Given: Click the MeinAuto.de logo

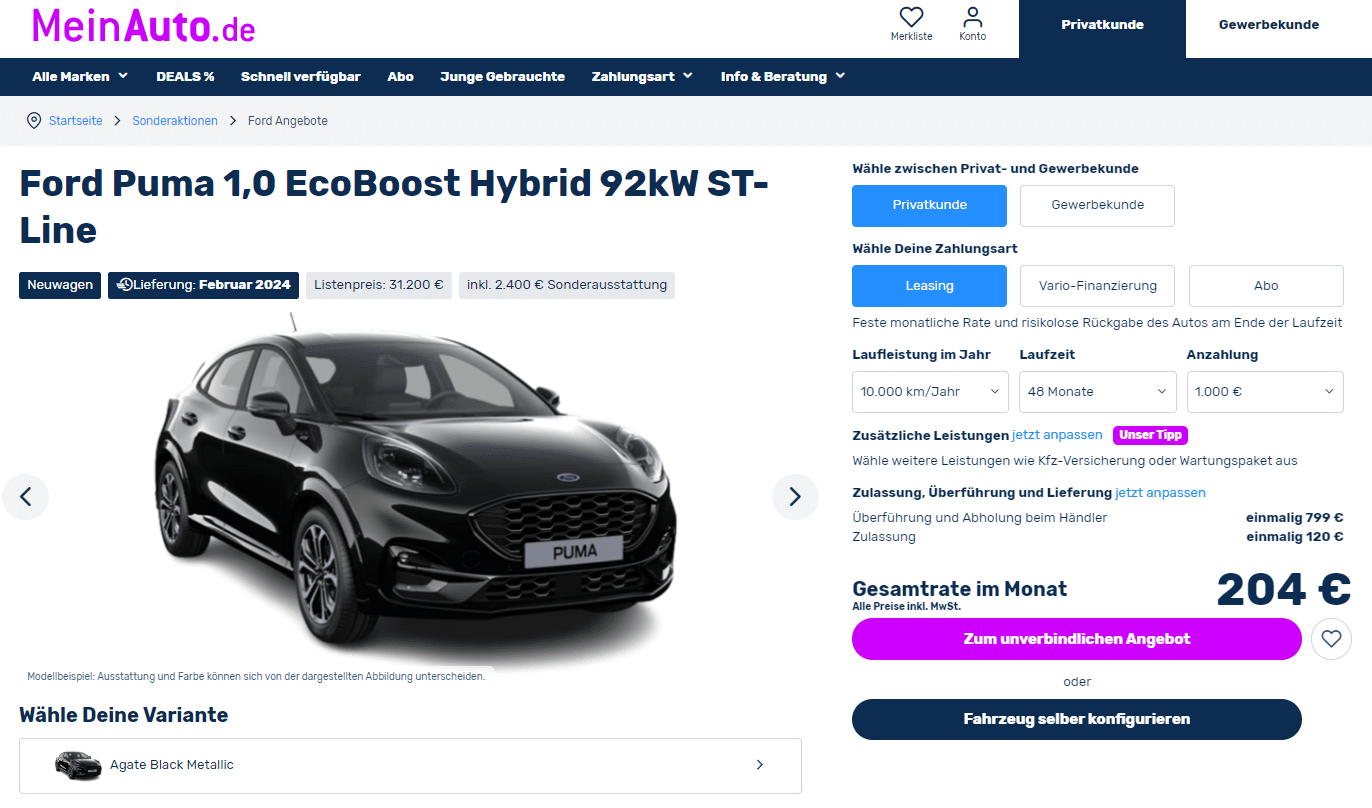Looking at the screenshot, I should (144, 26).
